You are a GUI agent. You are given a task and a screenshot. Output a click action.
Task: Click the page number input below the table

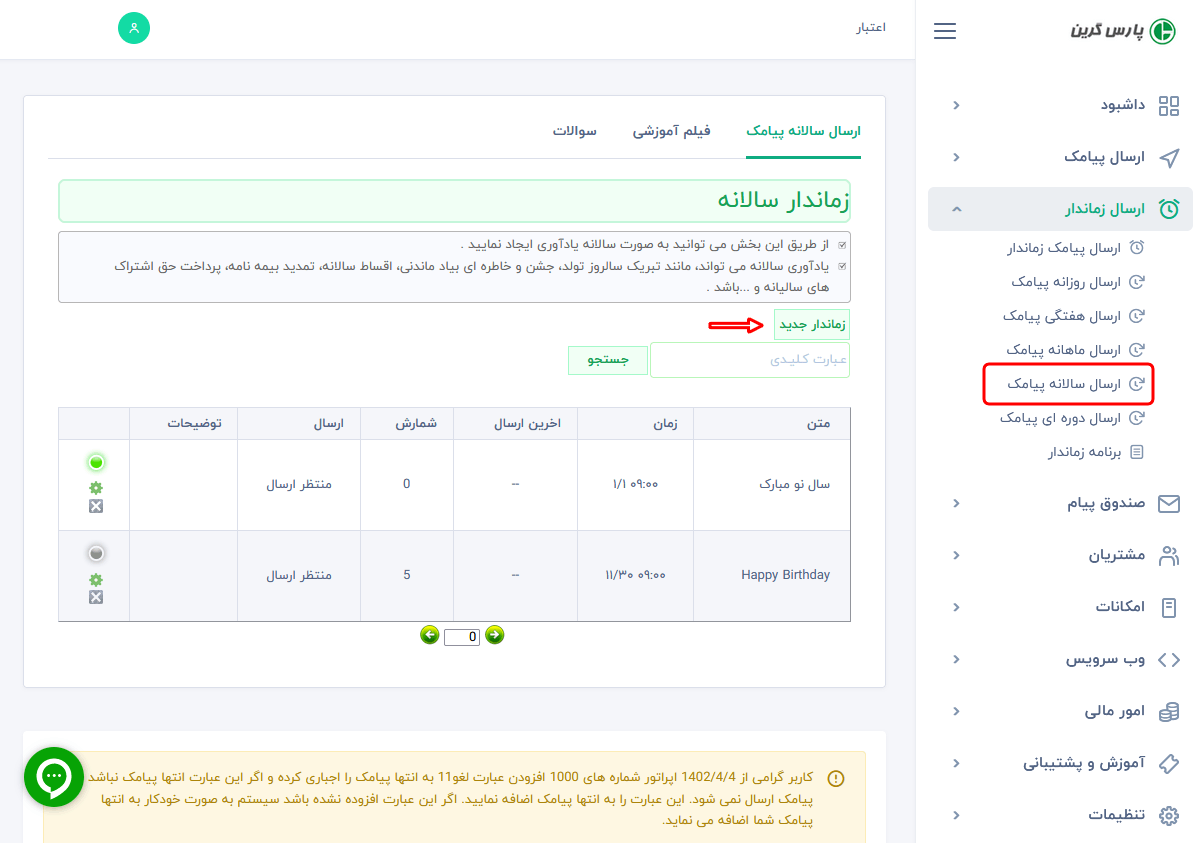tap(461, 637)
